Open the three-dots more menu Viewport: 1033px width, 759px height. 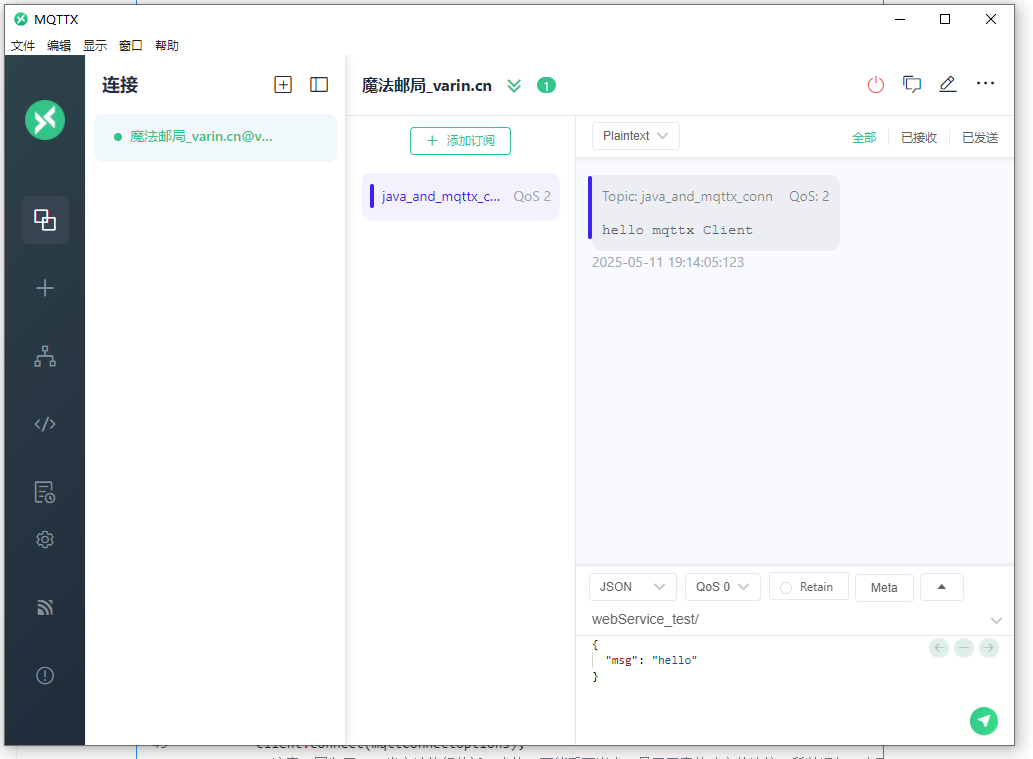click(x=986, y=83)
